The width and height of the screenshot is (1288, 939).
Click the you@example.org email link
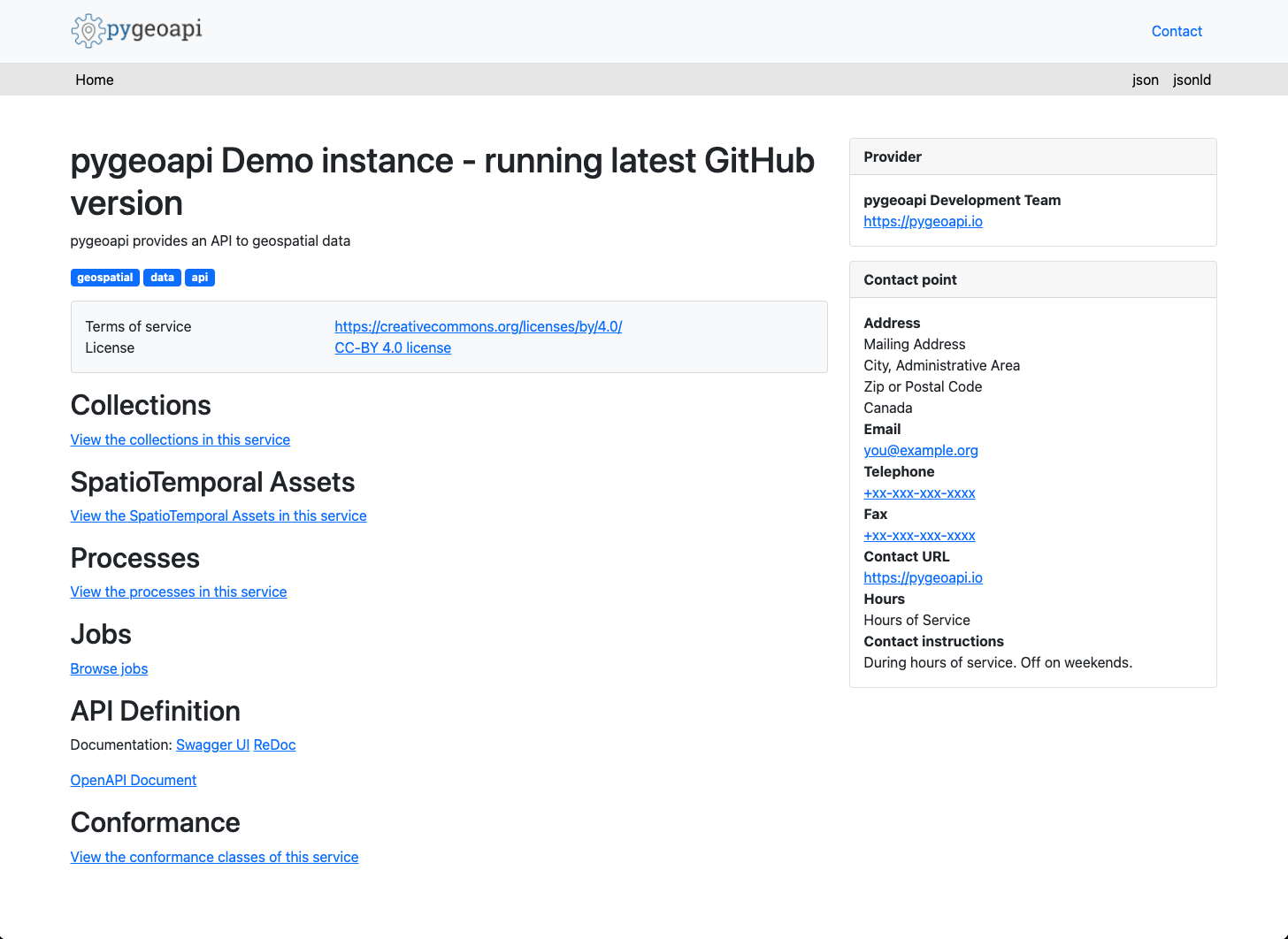click(x=921, y=450)
